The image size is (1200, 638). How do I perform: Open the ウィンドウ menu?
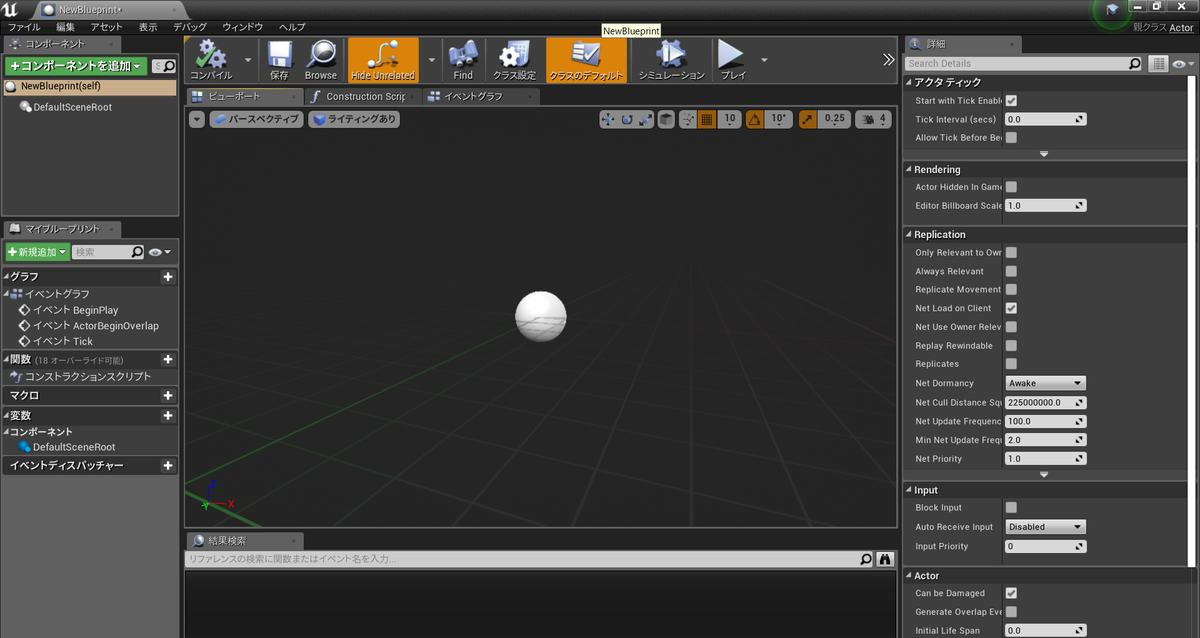coord(243,27)
